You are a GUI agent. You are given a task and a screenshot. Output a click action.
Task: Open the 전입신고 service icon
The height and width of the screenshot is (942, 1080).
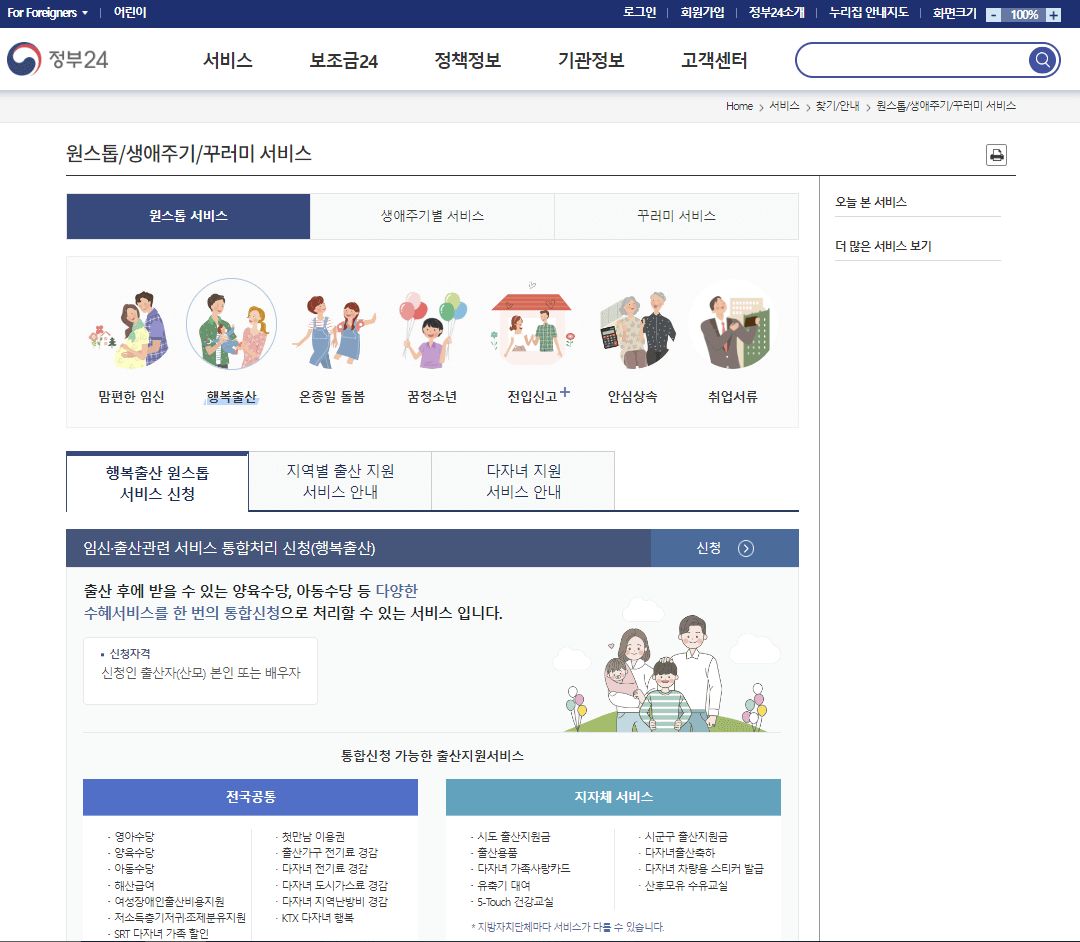click(x=531, y=330)
